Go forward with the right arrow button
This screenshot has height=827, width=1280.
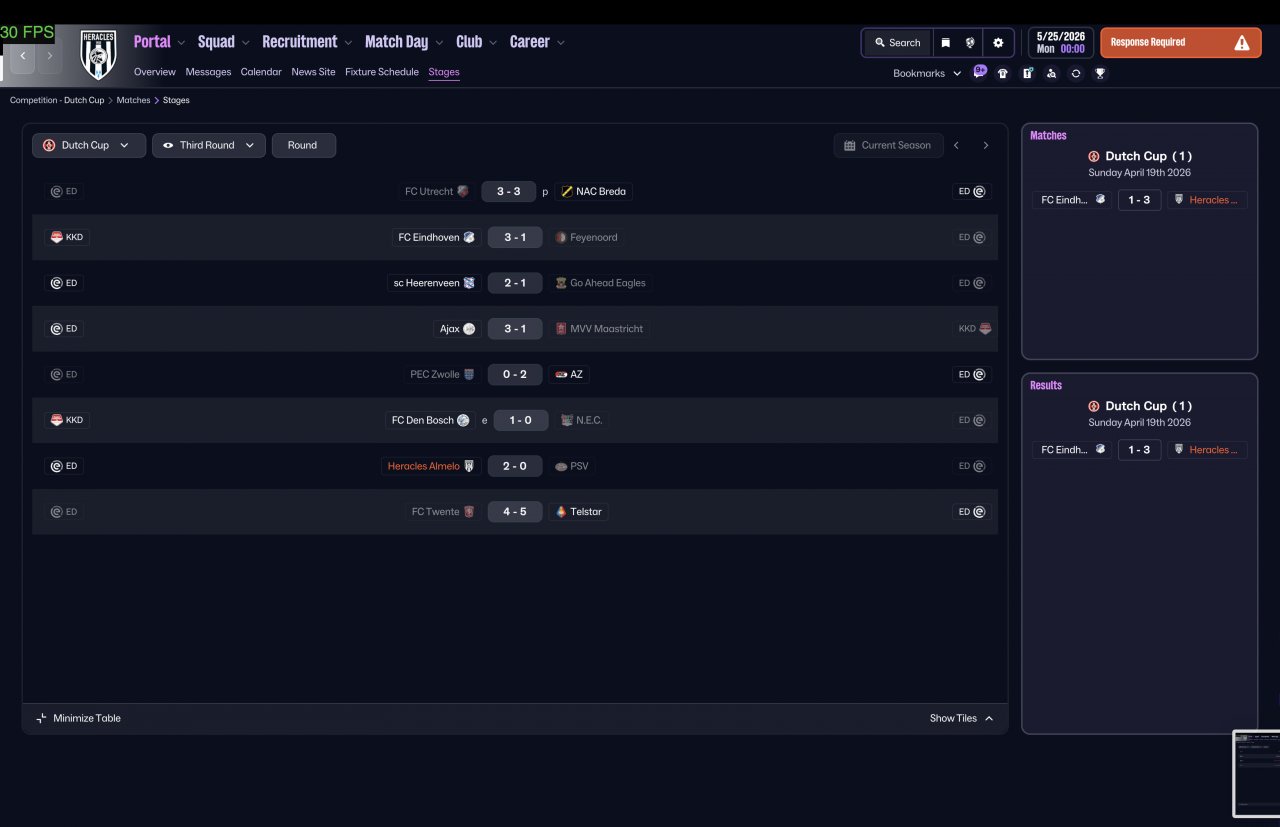49,57
